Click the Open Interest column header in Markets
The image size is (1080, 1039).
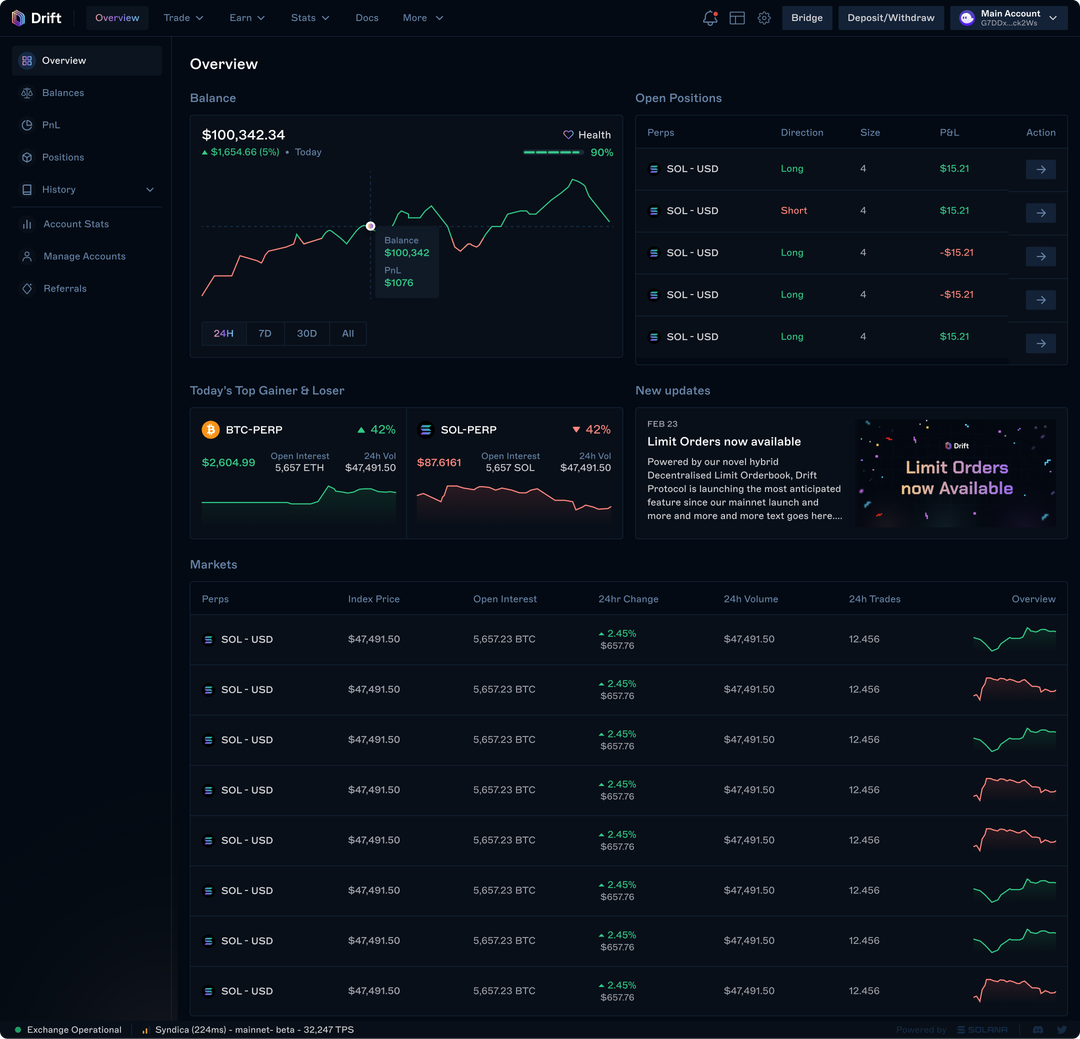505,599
